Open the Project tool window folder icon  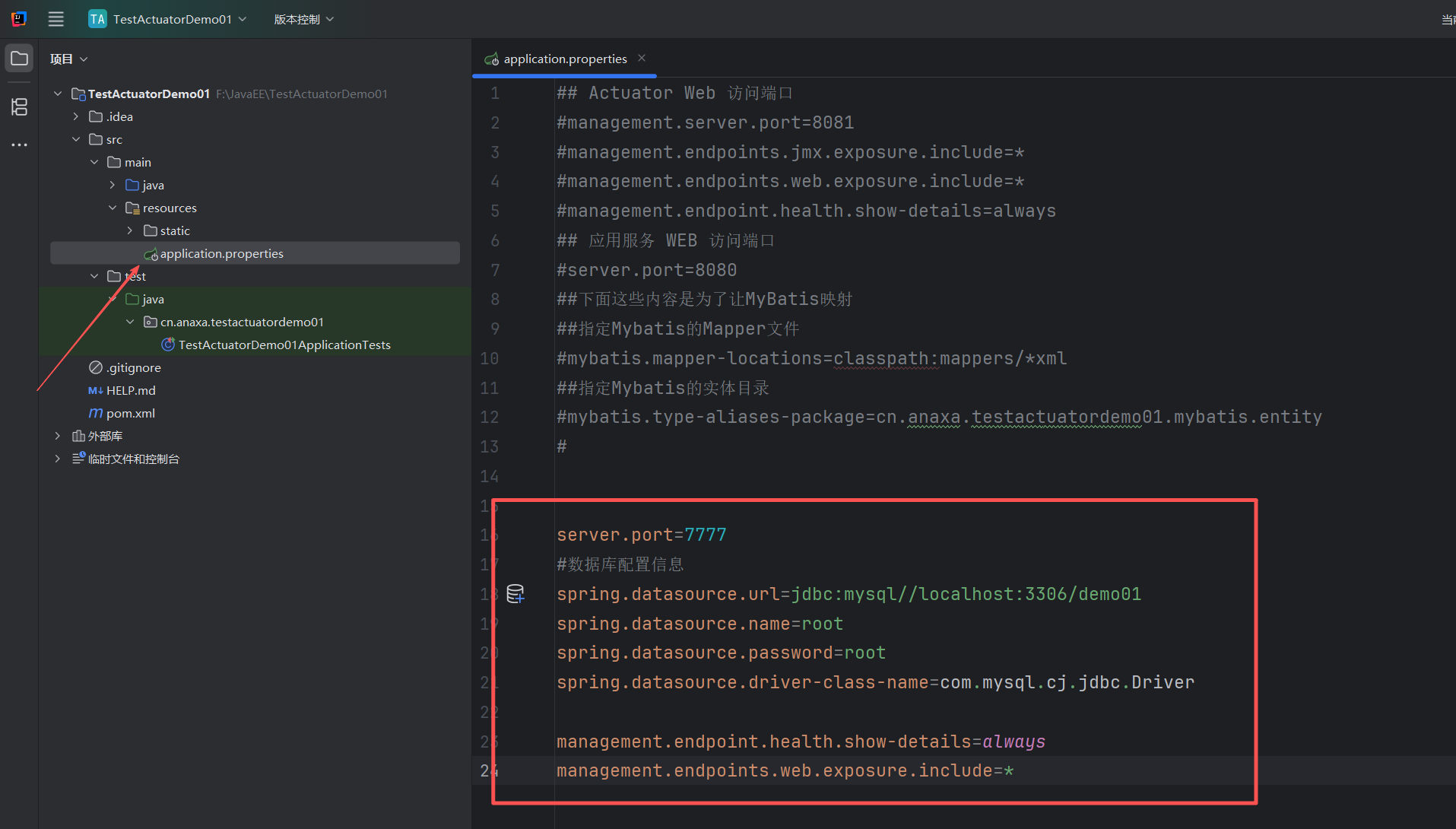(19, 59)
